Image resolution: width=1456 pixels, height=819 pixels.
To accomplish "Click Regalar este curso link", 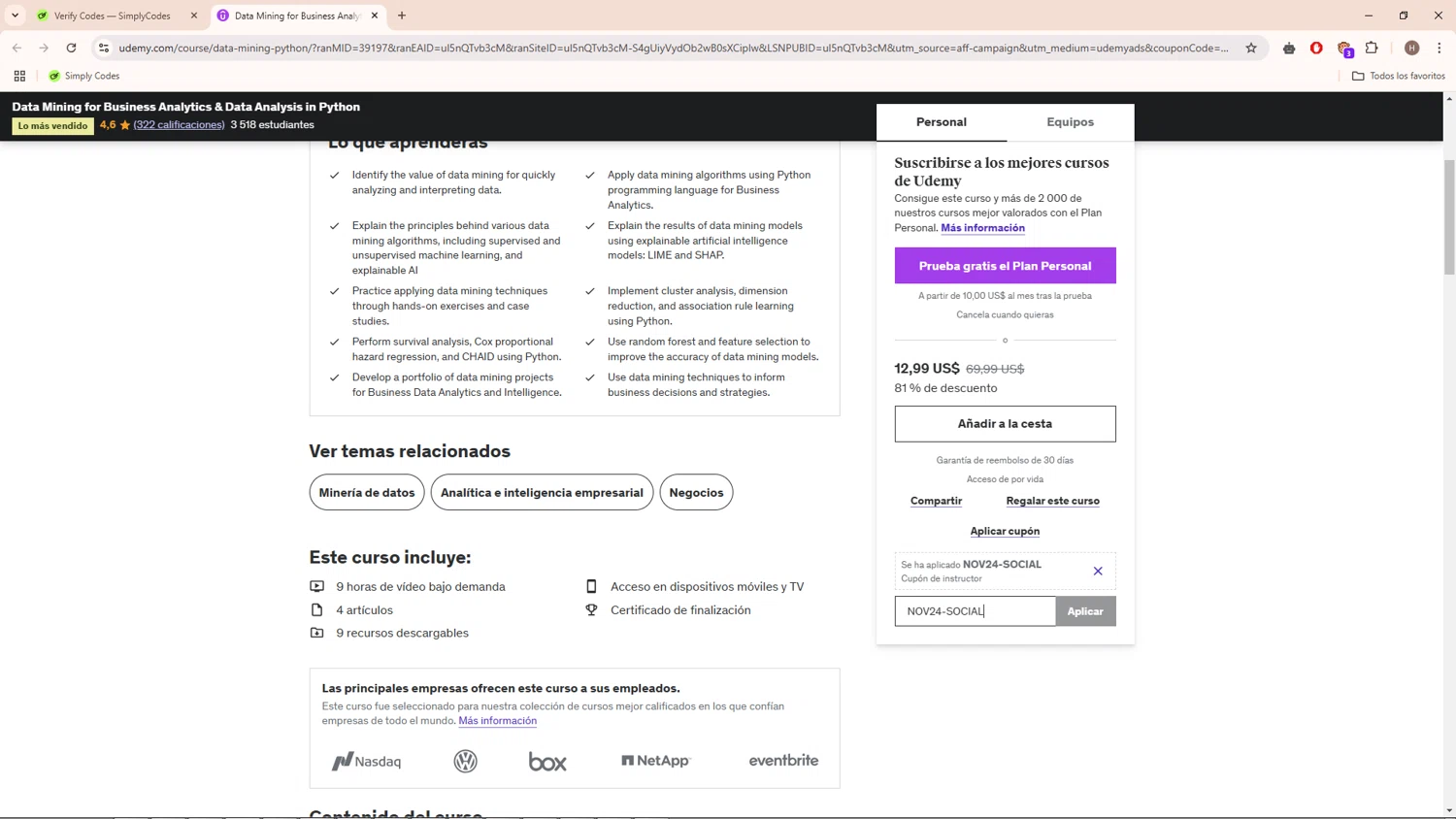I will 1052,501.
